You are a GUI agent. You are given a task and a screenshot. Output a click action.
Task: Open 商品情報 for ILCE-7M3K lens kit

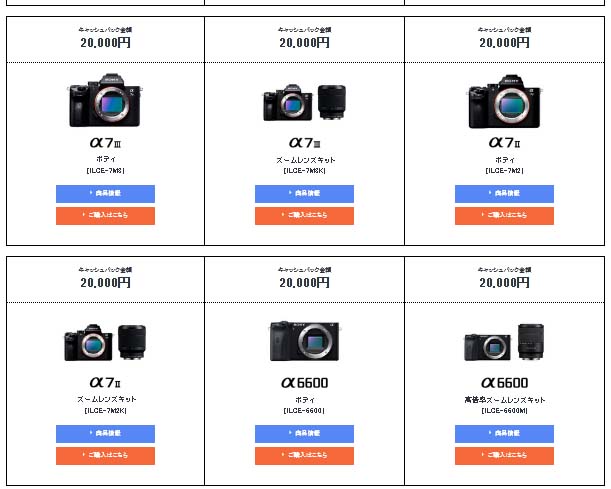tap(304, 194)
